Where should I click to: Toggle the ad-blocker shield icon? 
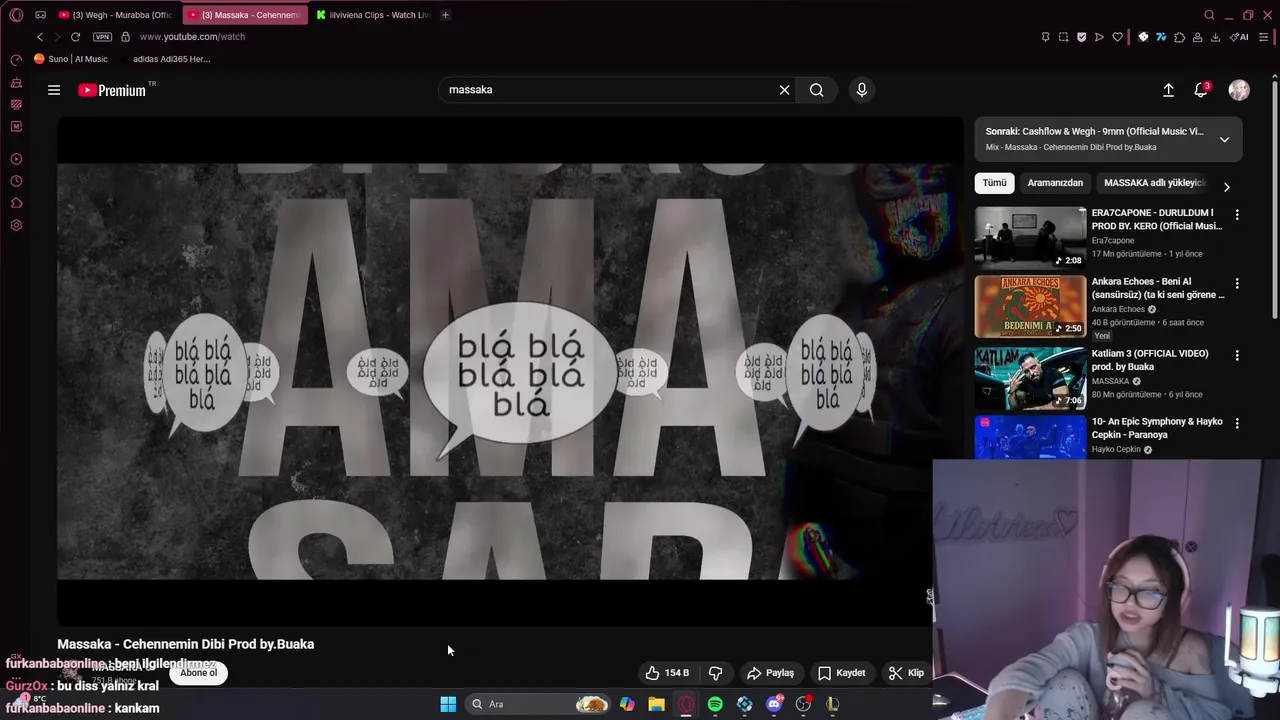pyautogui.click(x=1081, y=37)
